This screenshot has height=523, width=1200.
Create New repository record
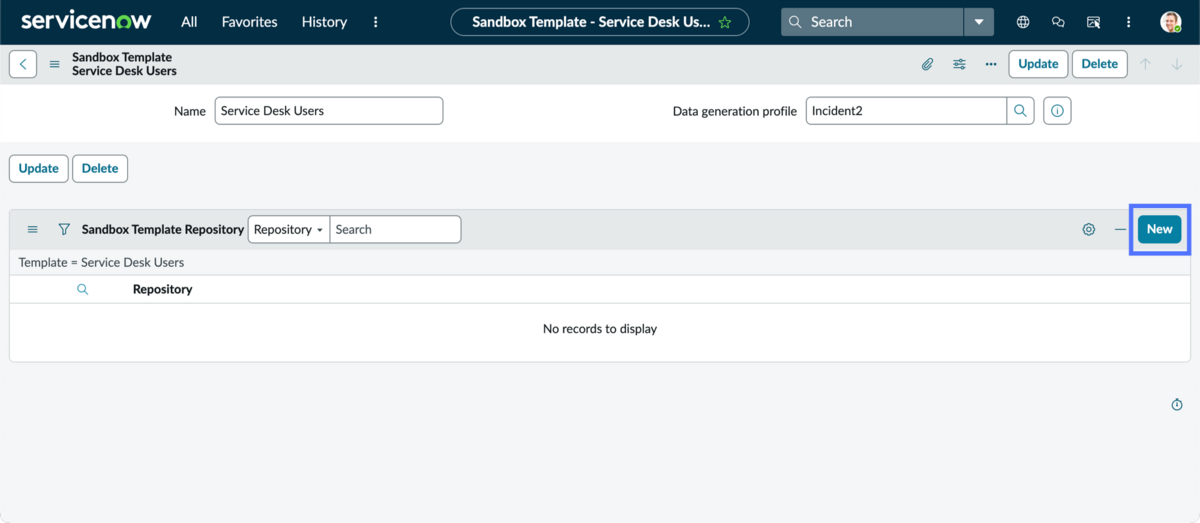[x=1159, y=229]
